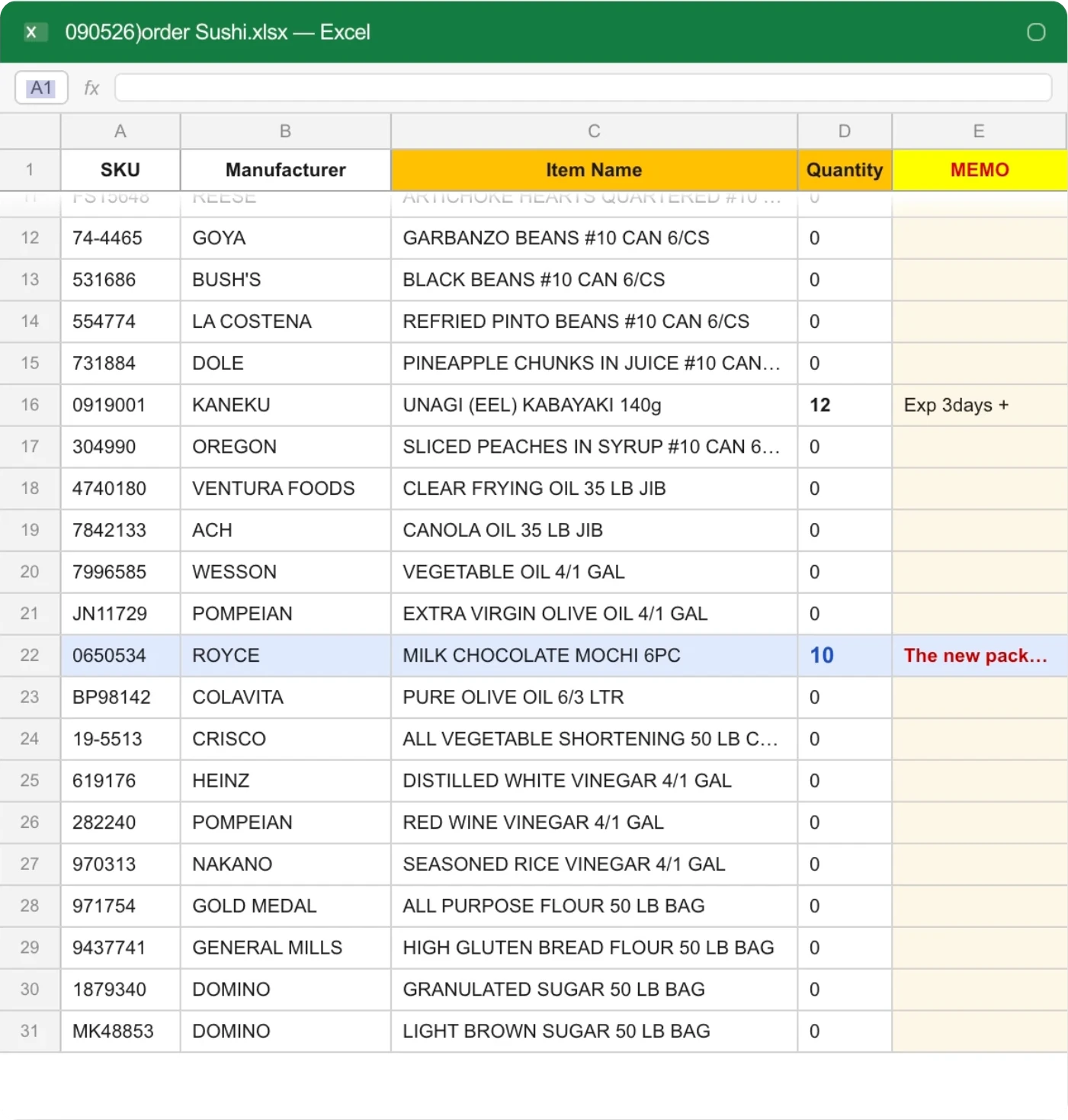Image resolution: width=1068 pixels, height=1120 pixels.
Task: Select the ROYCE manufacturer cell
Action: point(286,656)
